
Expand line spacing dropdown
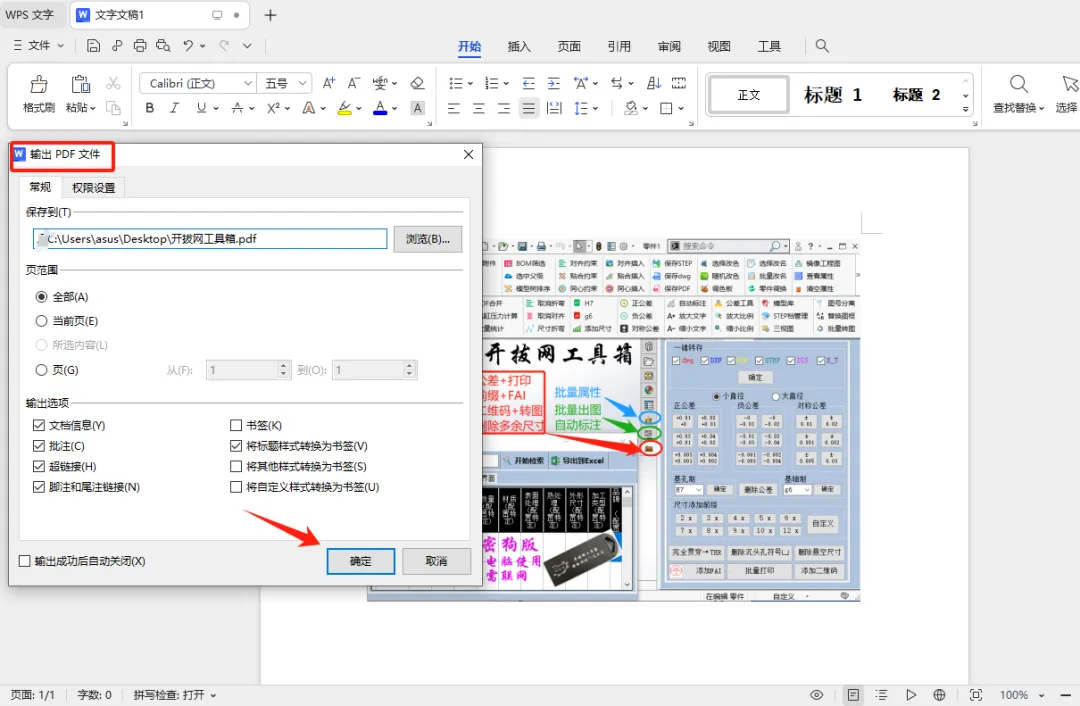[x=595, y=108]
